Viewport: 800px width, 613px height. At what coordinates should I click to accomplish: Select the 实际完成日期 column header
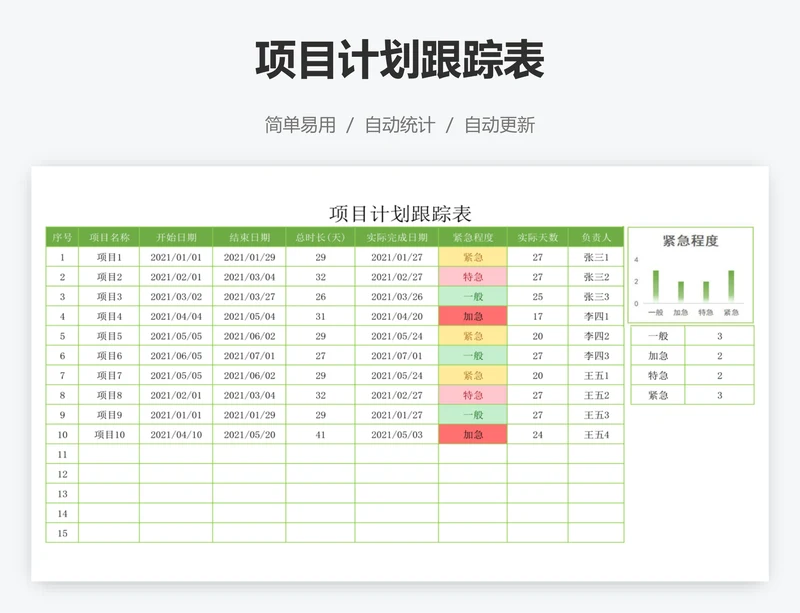pyautogui.click(x=397, y=237)
